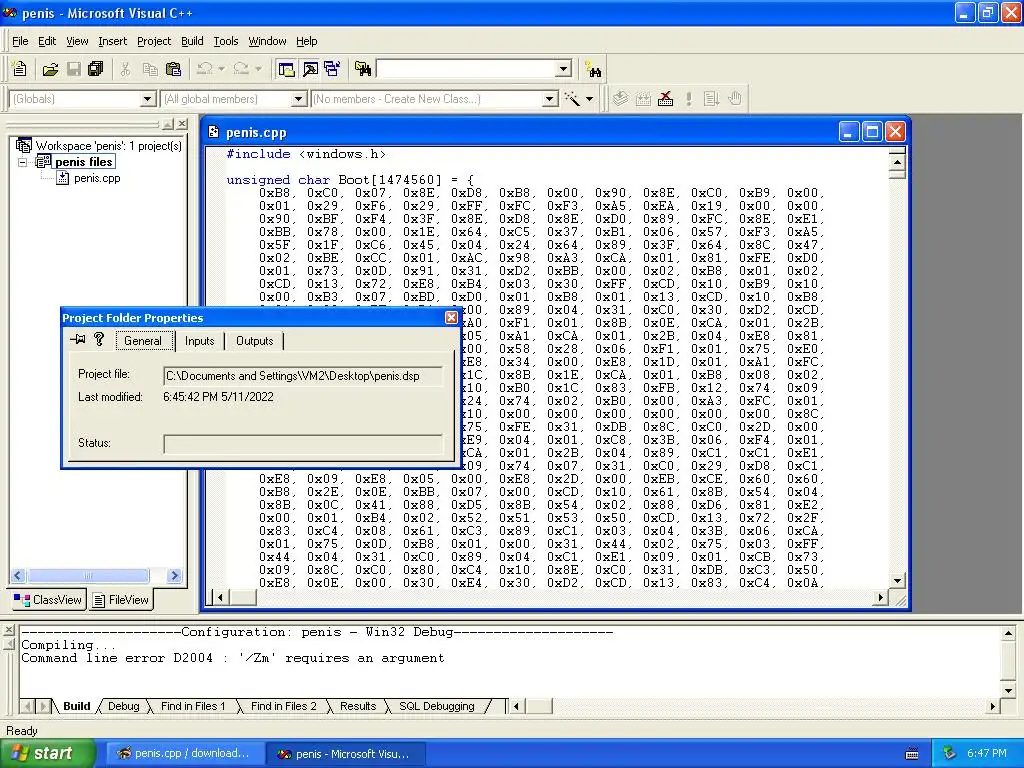This screenshot has height=768, width=1024.
Task: Create a new text file from toolbar
Action: pyautogui.click(x=20, y=69)
